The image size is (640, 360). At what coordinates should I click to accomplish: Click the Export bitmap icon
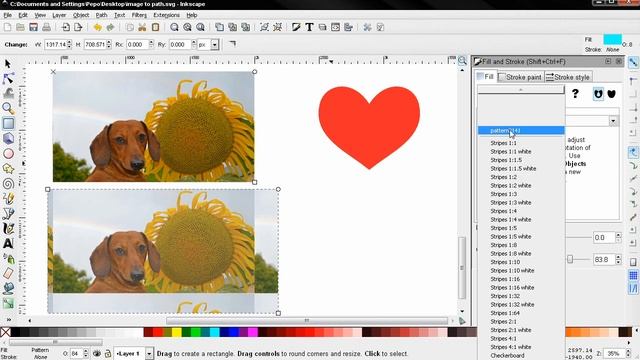[x=78, y=27]
